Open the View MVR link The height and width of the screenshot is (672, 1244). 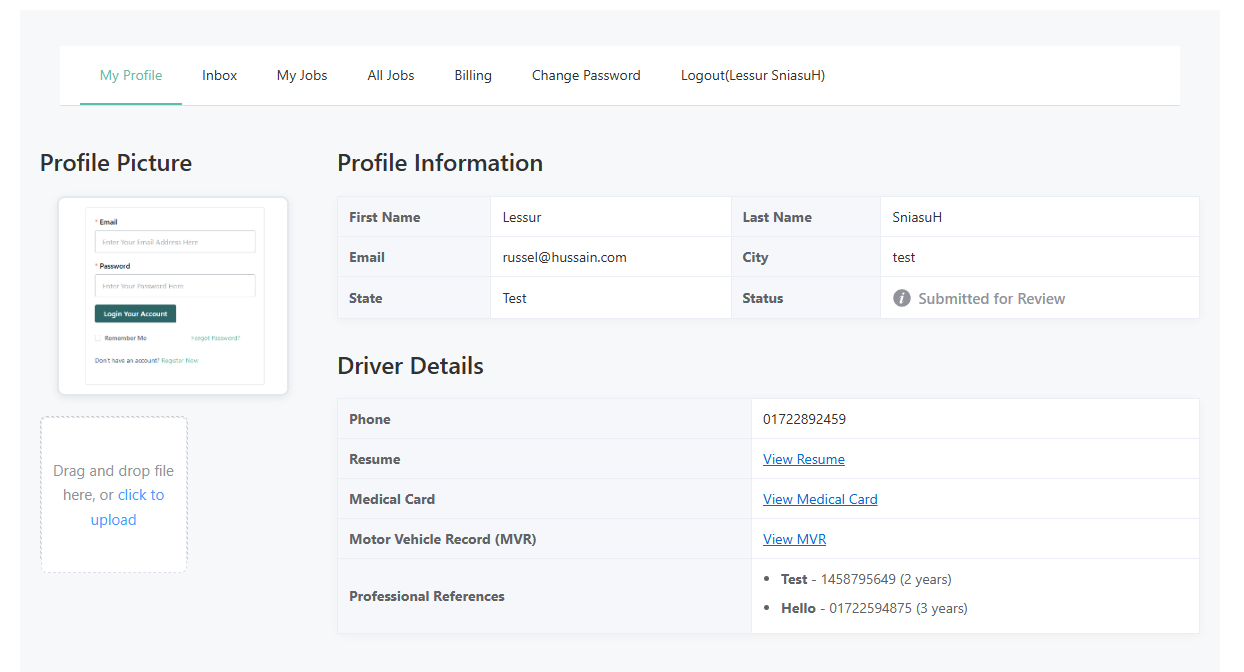click(794, 539)
